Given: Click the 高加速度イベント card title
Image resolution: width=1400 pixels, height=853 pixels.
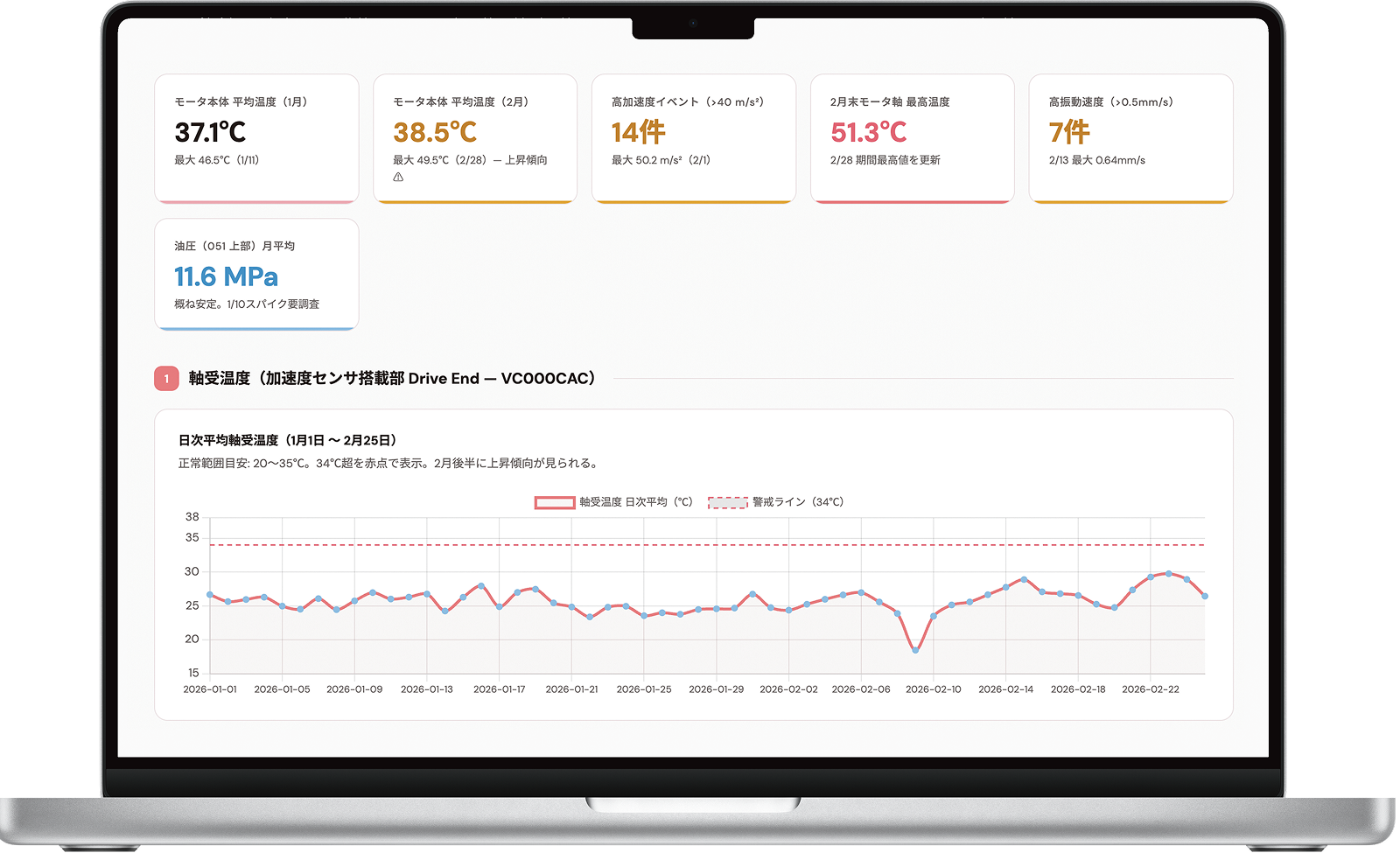Looking at the screenshot, I should [x=688, y=102].
